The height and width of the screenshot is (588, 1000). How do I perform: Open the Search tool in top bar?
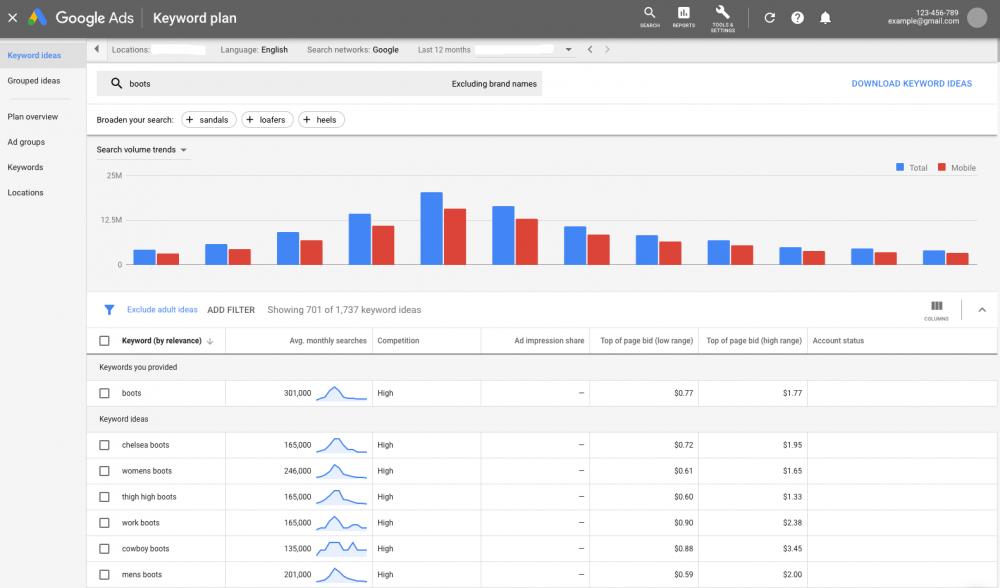[649, 17]
